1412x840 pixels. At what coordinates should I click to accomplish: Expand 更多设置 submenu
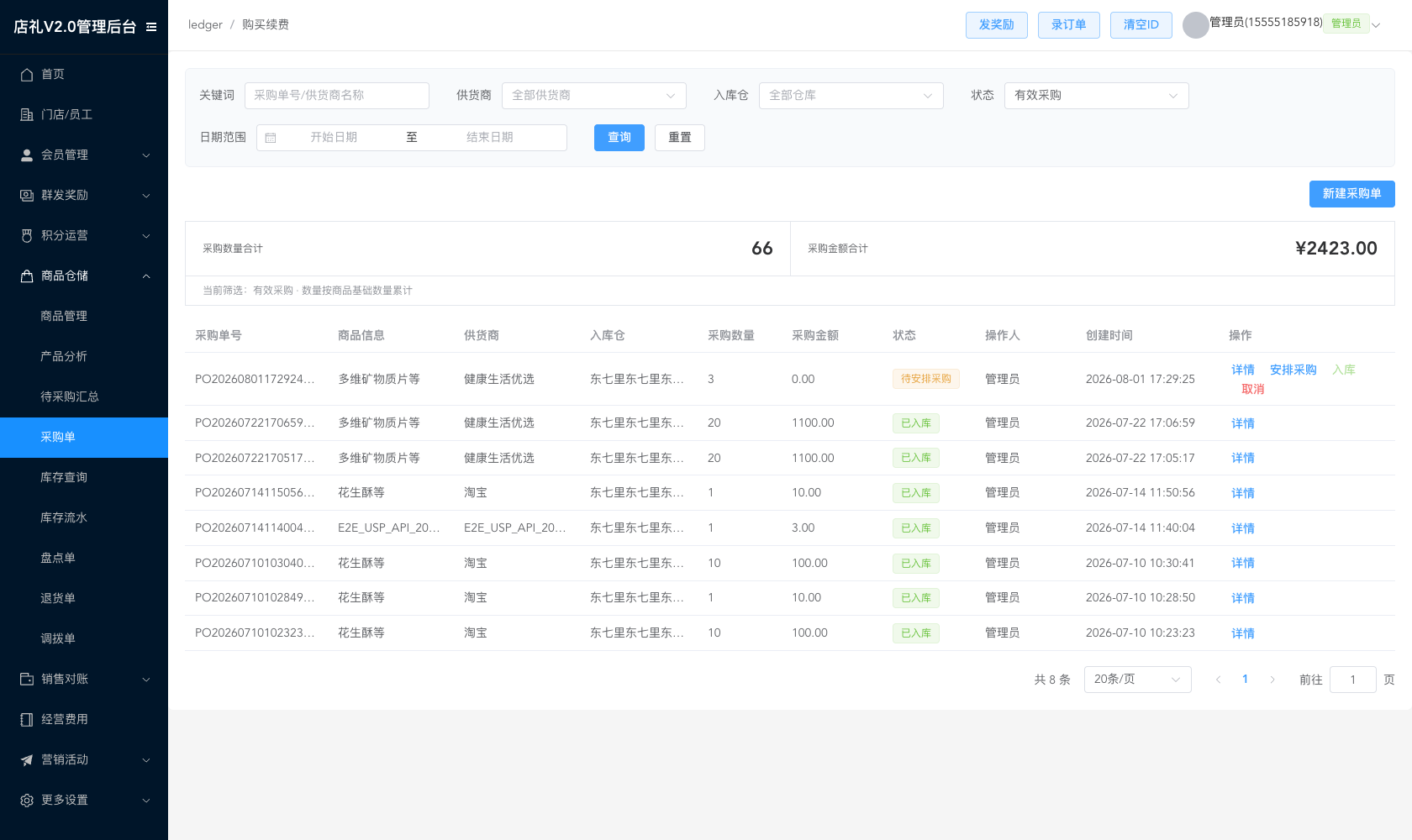[146, 801]
